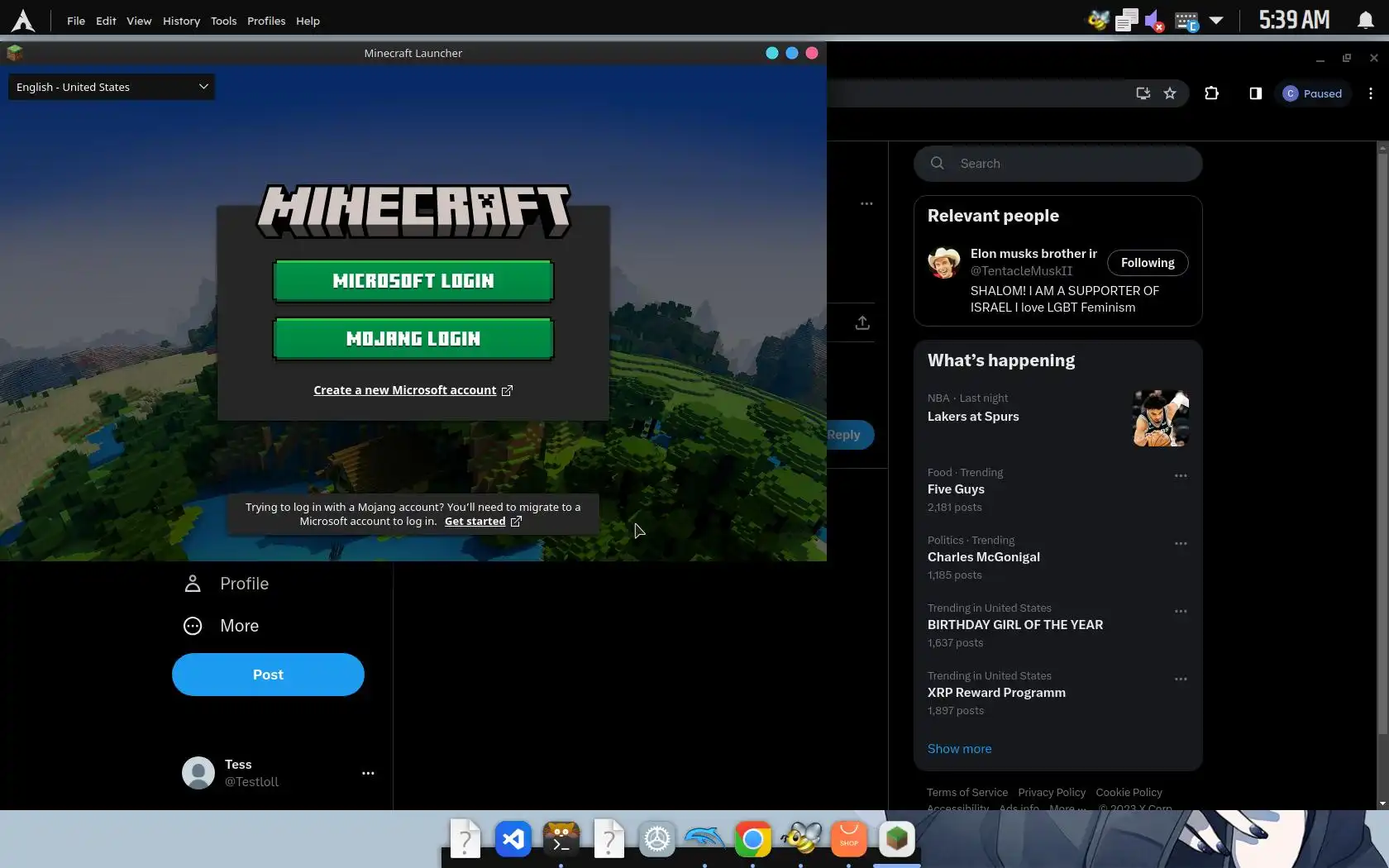Expand More in the X sidebar
This screenshot has height=868, width=1389.
221,626
